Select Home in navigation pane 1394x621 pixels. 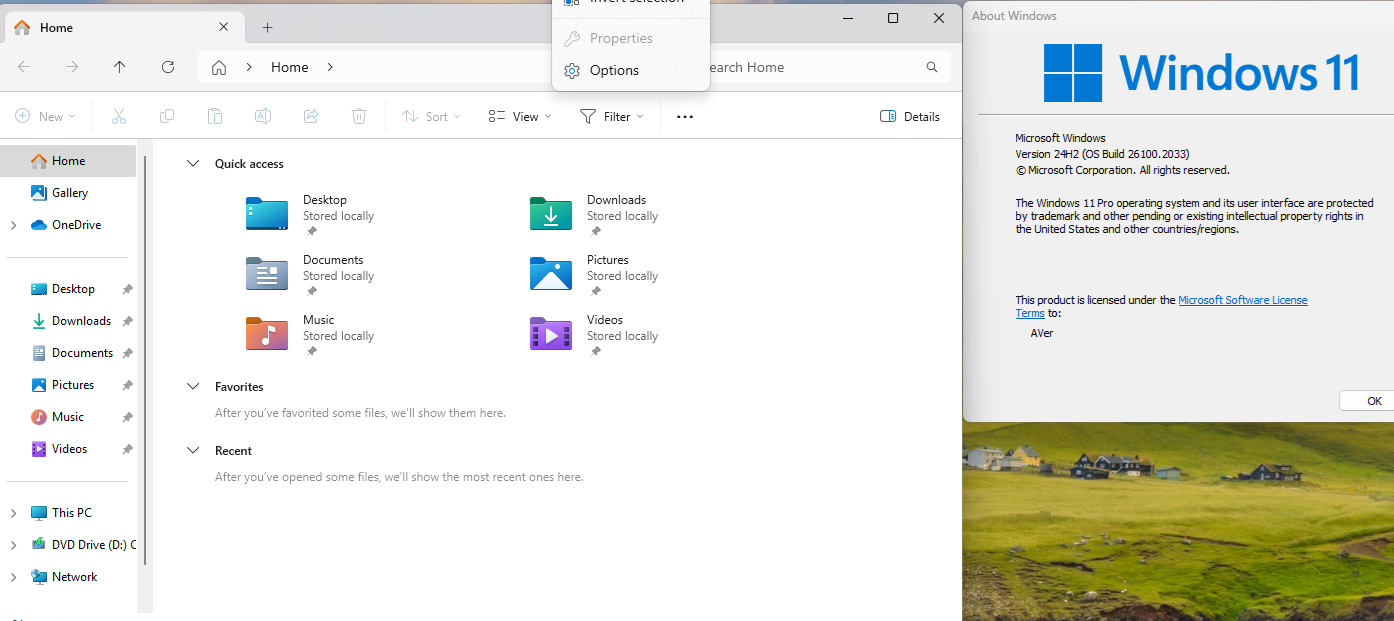[69, 161]
